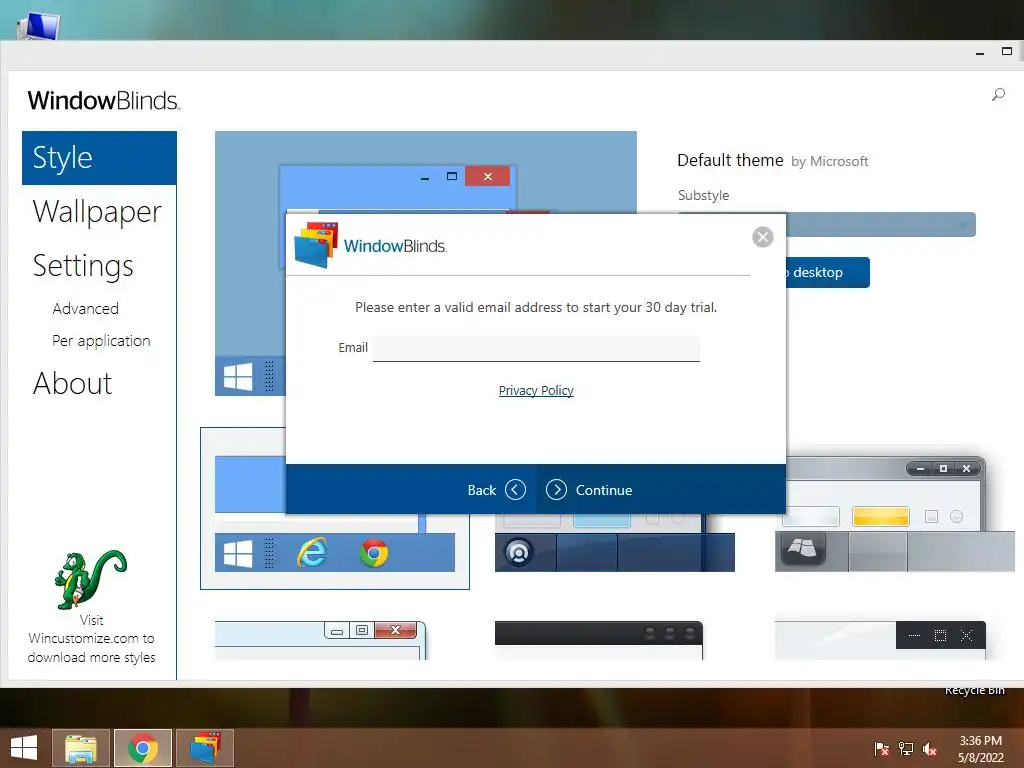Open File Explorer from the taskbar
Viewport: 1024px width, 768px height.
81,748
